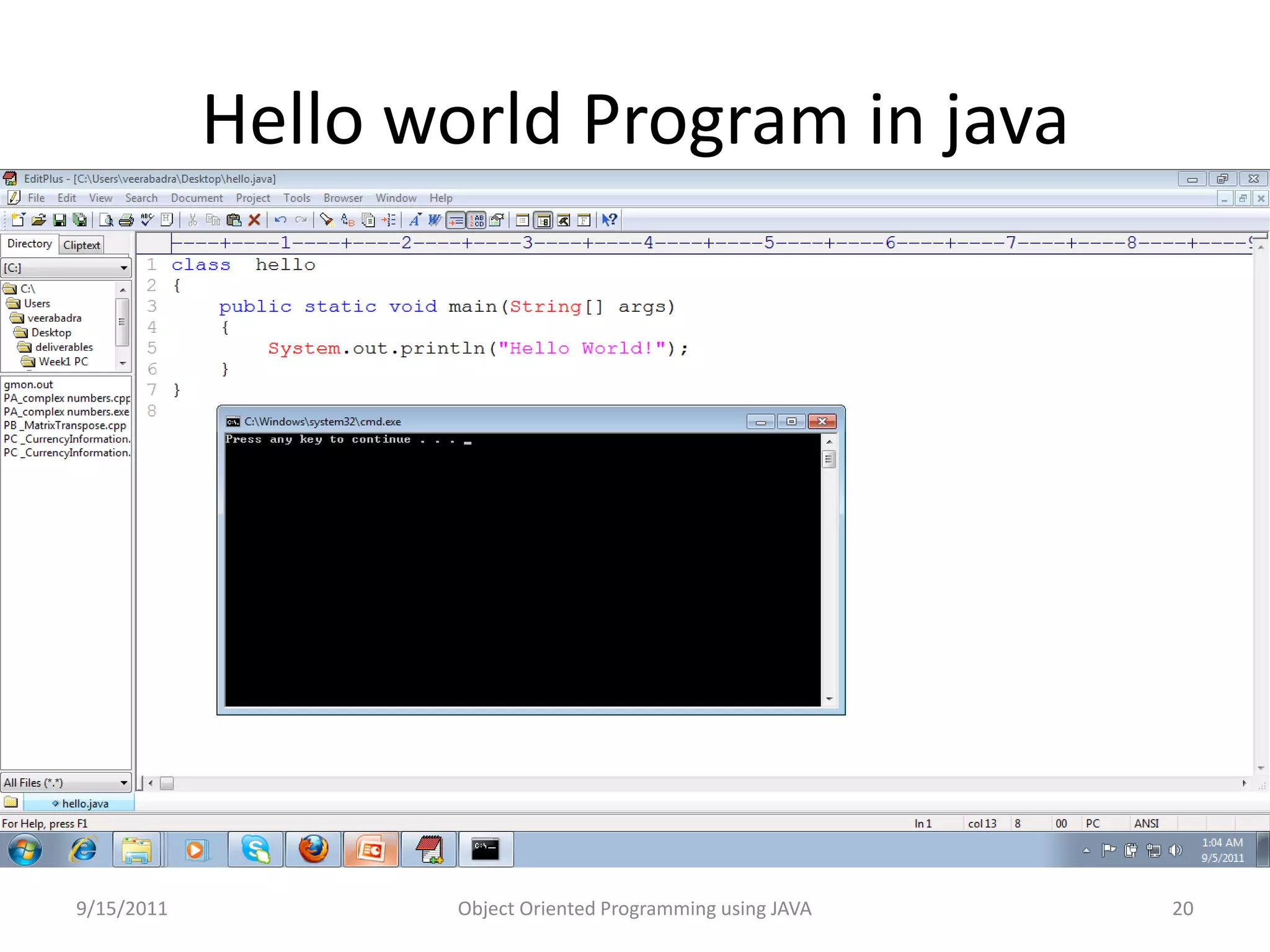The height and width of the screenshot is (952, 1270).
Task: Click the Open file folder icon
Action: click(38, 220)
